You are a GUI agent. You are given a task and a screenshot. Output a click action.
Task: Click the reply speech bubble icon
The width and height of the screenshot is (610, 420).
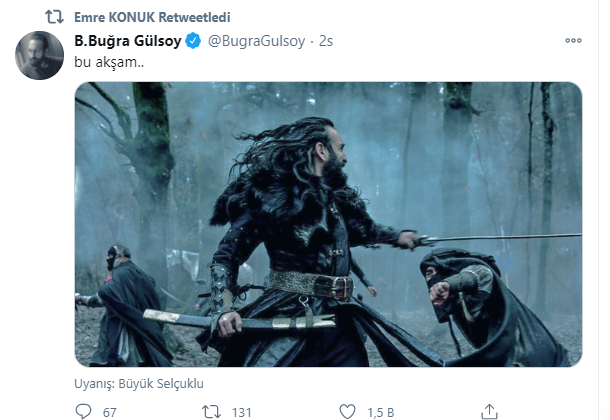82,410
